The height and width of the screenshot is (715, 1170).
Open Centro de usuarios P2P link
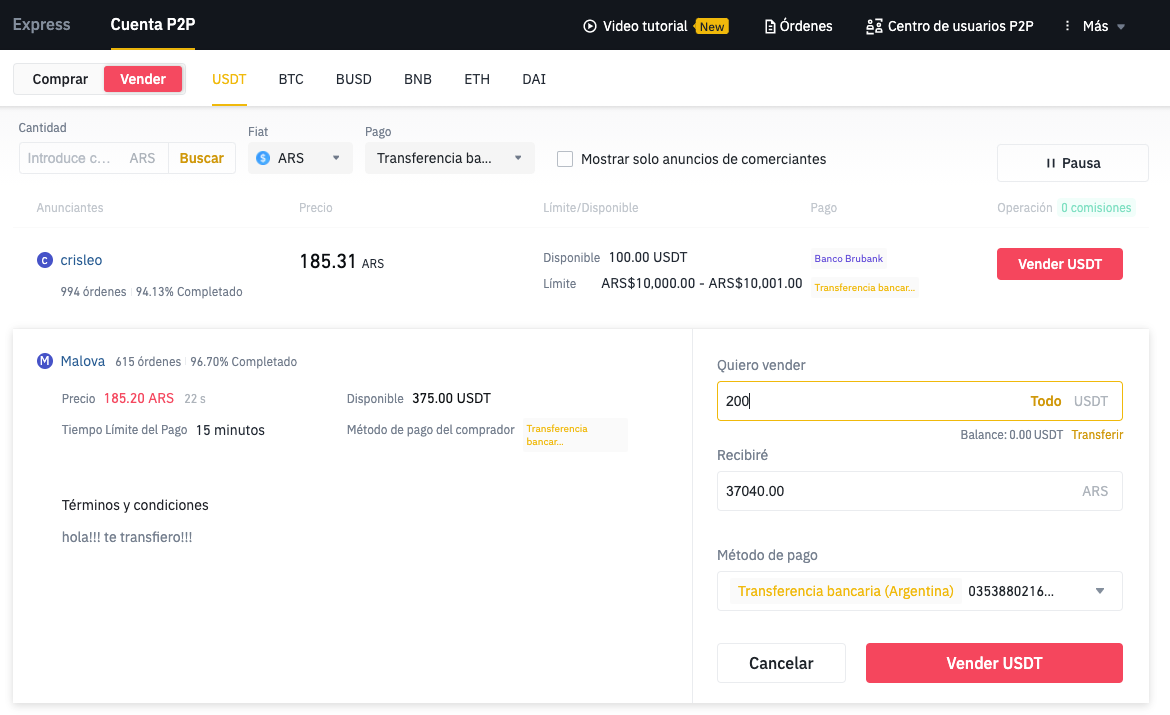(960, 26)
